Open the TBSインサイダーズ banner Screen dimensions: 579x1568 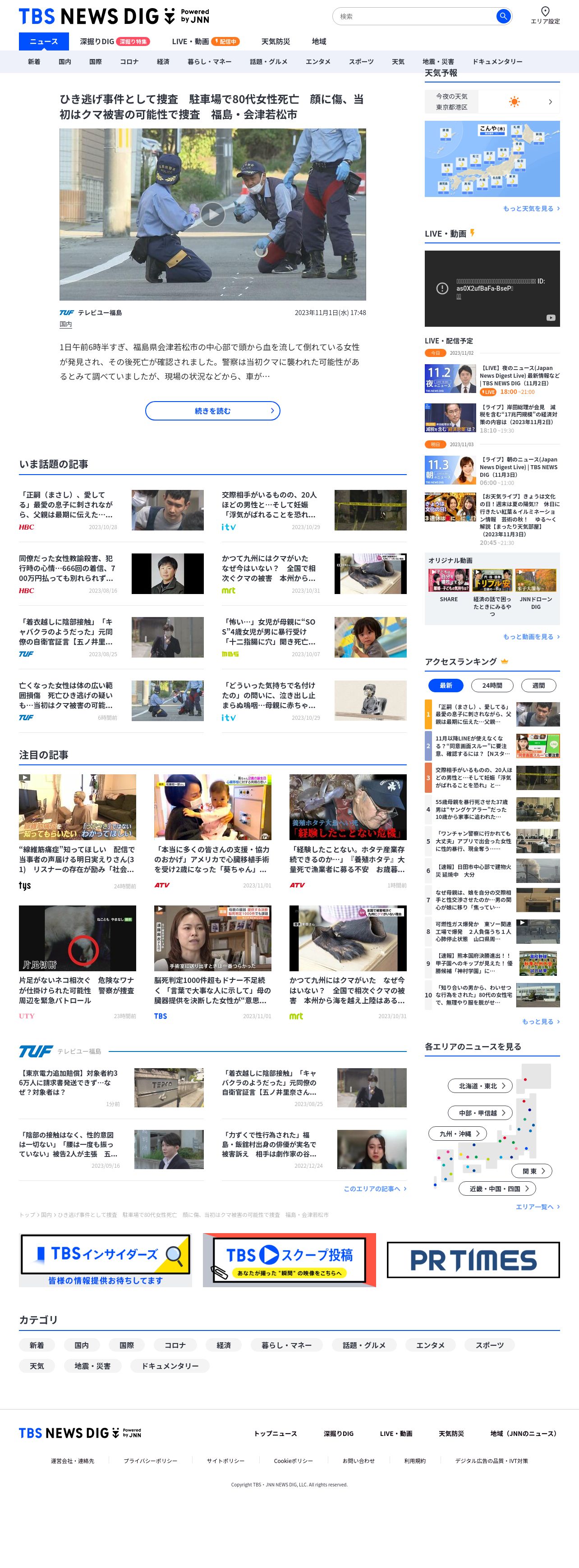tap(106, 1260)
